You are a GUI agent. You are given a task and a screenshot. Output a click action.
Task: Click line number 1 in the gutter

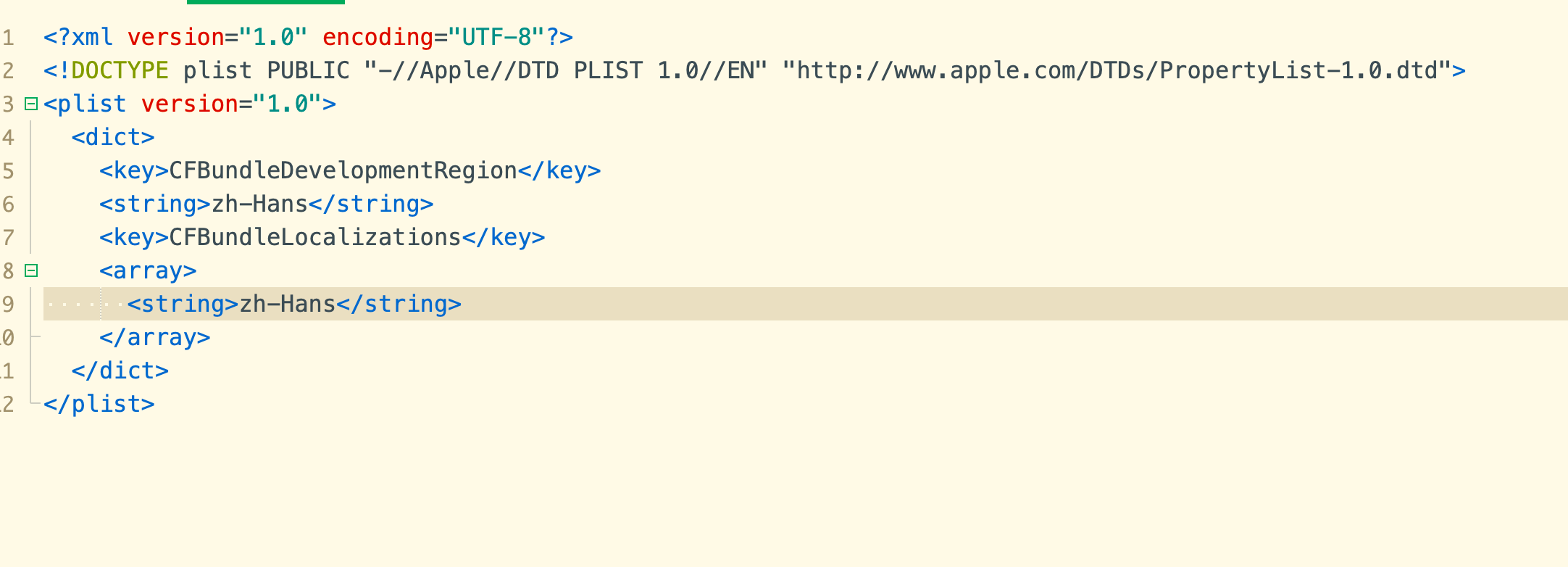tap(8, 37)
